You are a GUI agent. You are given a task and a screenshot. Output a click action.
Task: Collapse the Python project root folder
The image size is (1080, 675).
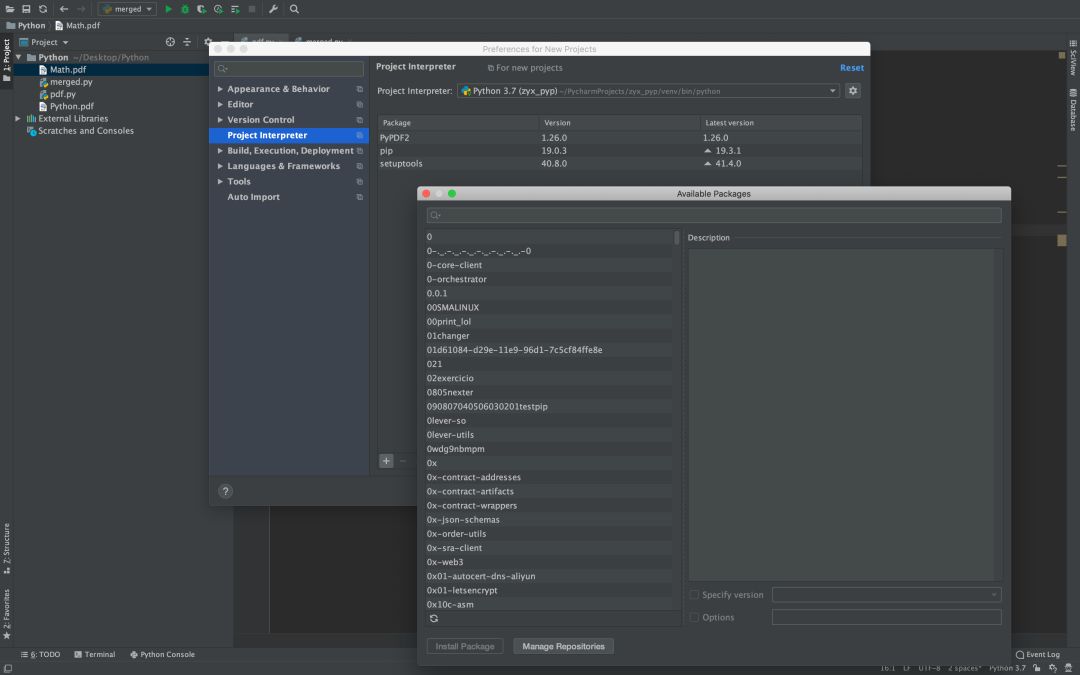pos(19,57)
